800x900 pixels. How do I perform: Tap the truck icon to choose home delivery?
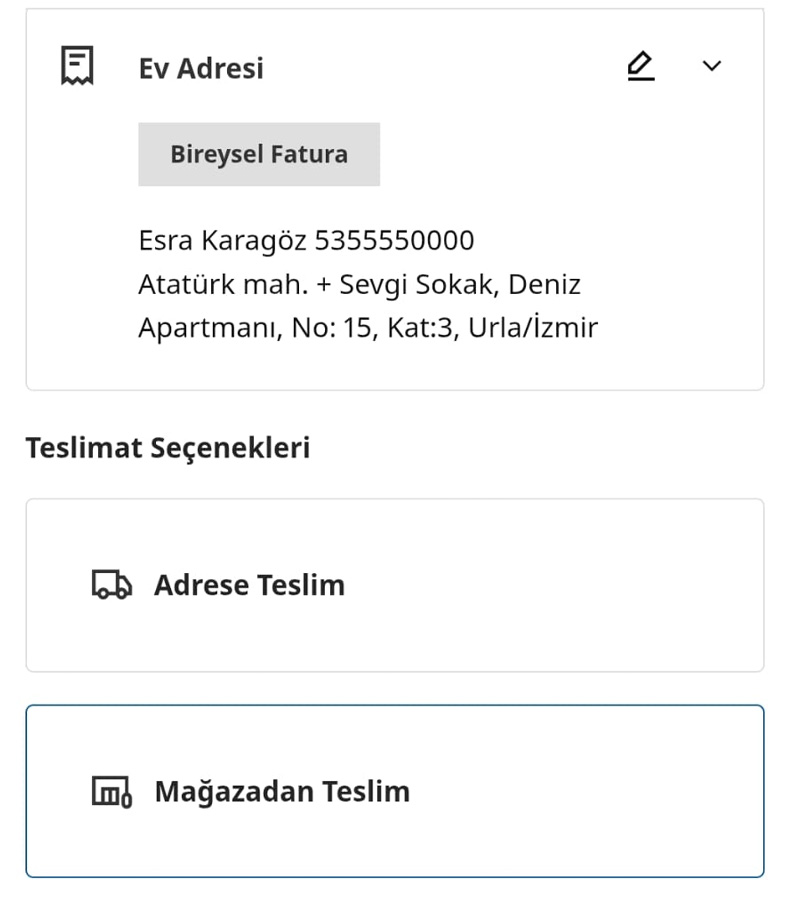pyautogui.click(x=113, y=585)
